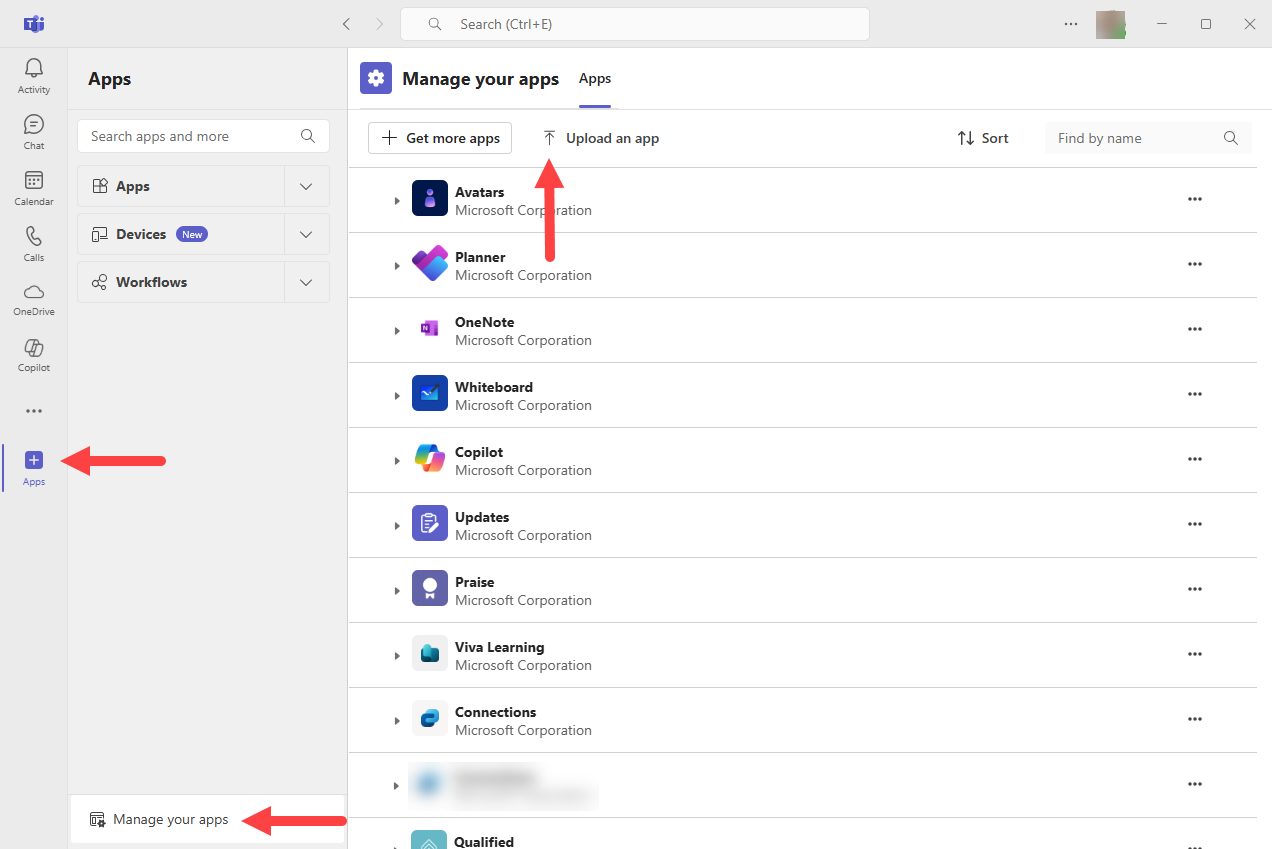The height and width of the screenshot is (849, 1272).
Task: Click Get more apps button
Action: (x=440, y=138)
